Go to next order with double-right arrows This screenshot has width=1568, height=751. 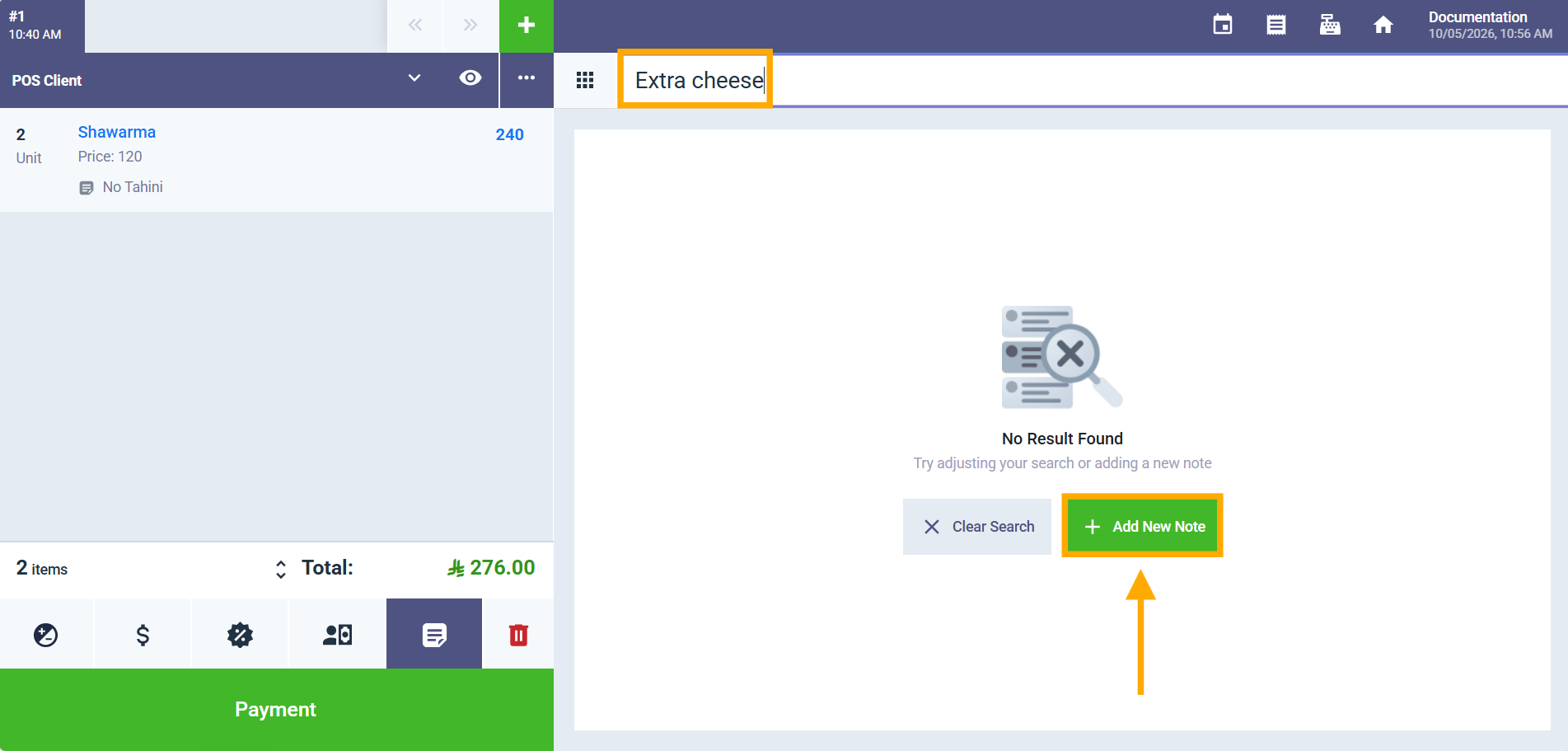[470, 26]
